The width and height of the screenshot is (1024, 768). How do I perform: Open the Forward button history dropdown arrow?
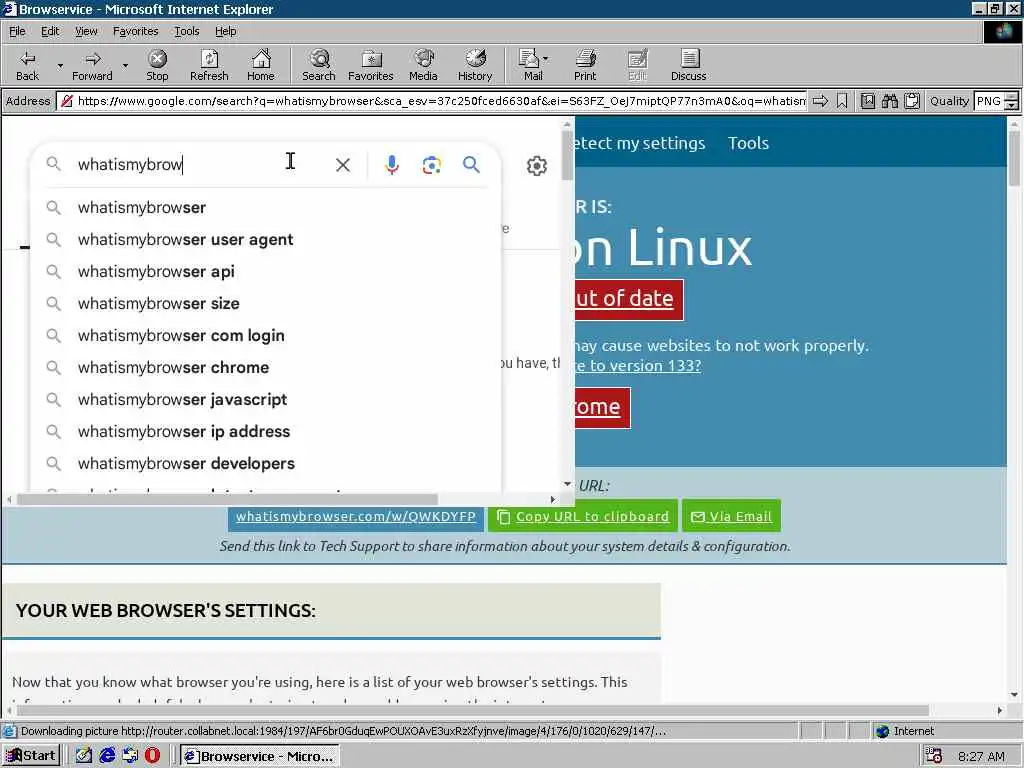point(125,65)
